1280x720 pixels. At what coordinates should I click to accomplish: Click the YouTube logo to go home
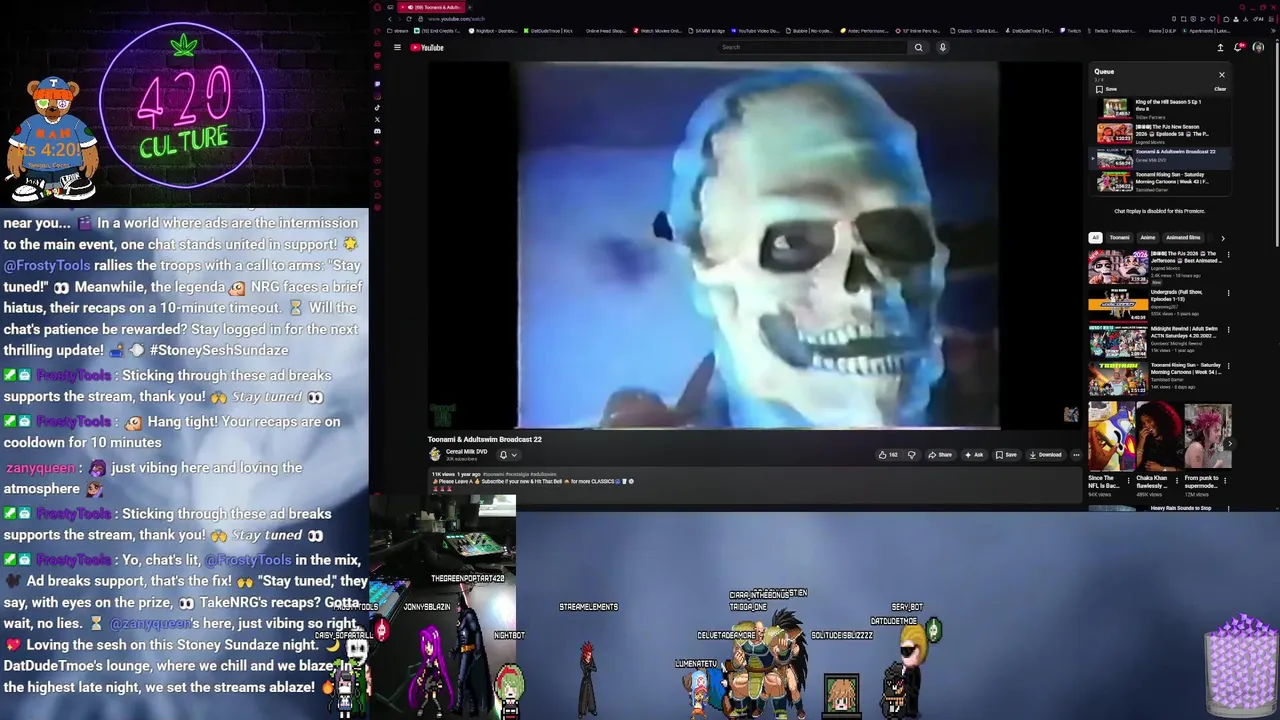pyautogui.click(x=427, y=47)
